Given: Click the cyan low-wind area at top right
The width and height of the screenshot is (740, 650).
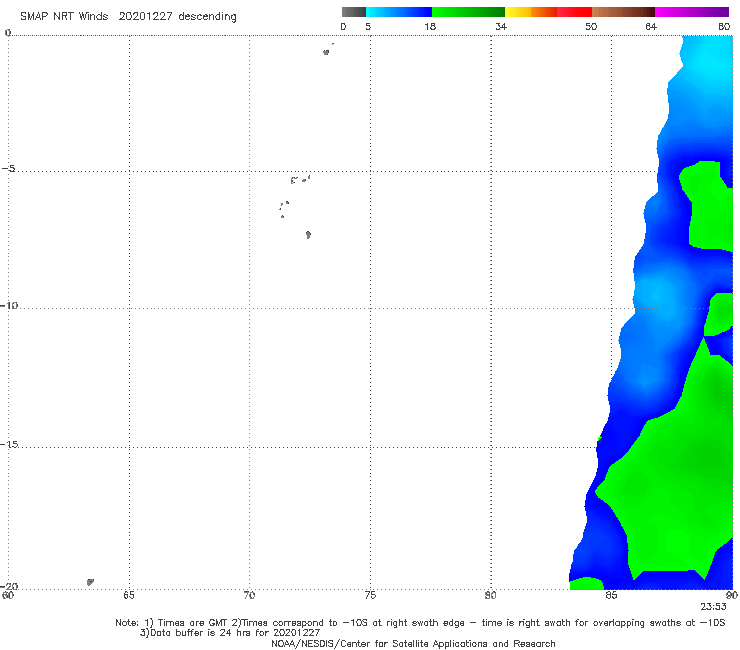Looking at the screenshot, I should pyautogui.click(x=708, y=59).
